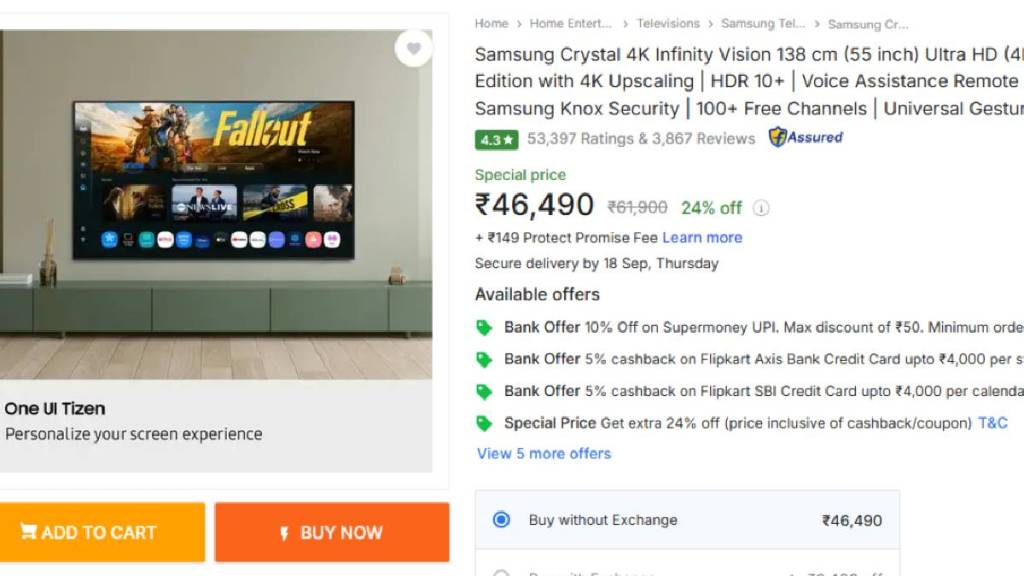Click the Samsung TV product image
This screenshot has height=576, width=1024.
point(214,180)
